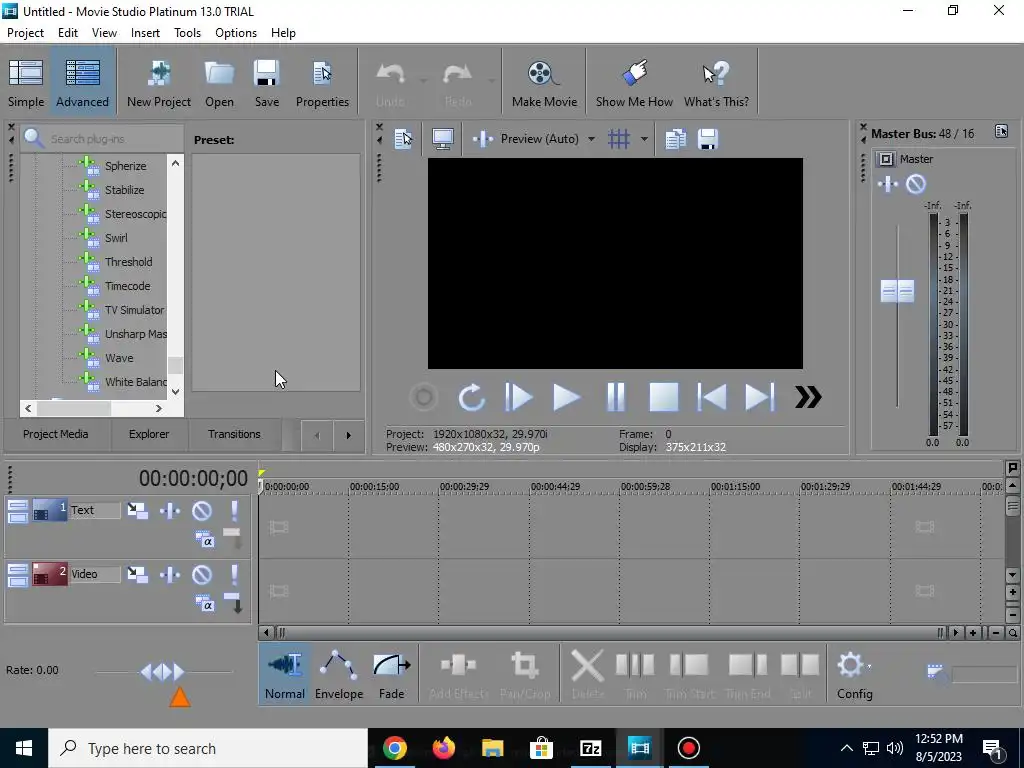Image resolution: width=1024 pixels, height=768 pixels.
Task: Start a New Project
Action: tap(159, 82)
